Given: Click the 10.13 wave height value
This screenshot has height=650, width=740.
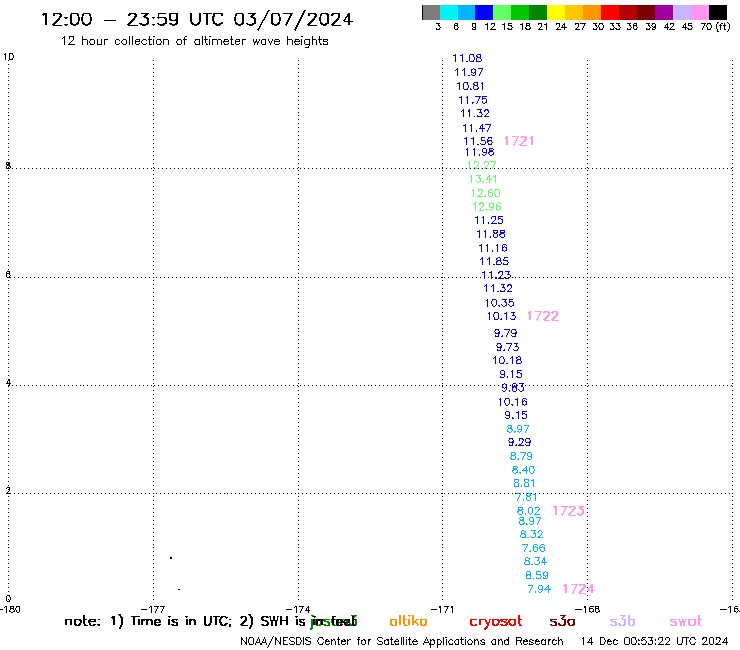Looking at the screenshot, I should [501, 317].
